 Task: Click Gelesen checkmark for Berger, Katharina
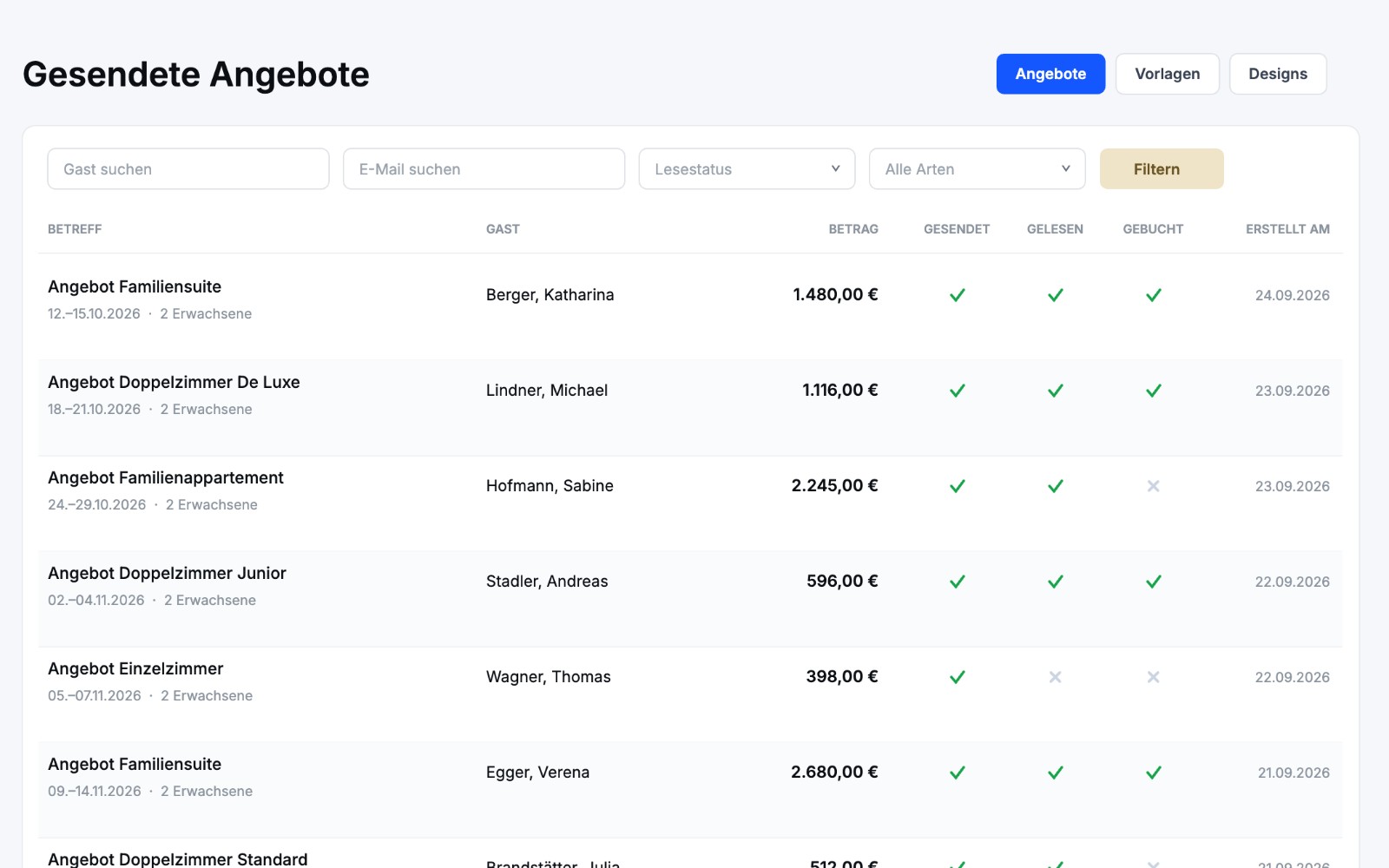(1056, 295)
